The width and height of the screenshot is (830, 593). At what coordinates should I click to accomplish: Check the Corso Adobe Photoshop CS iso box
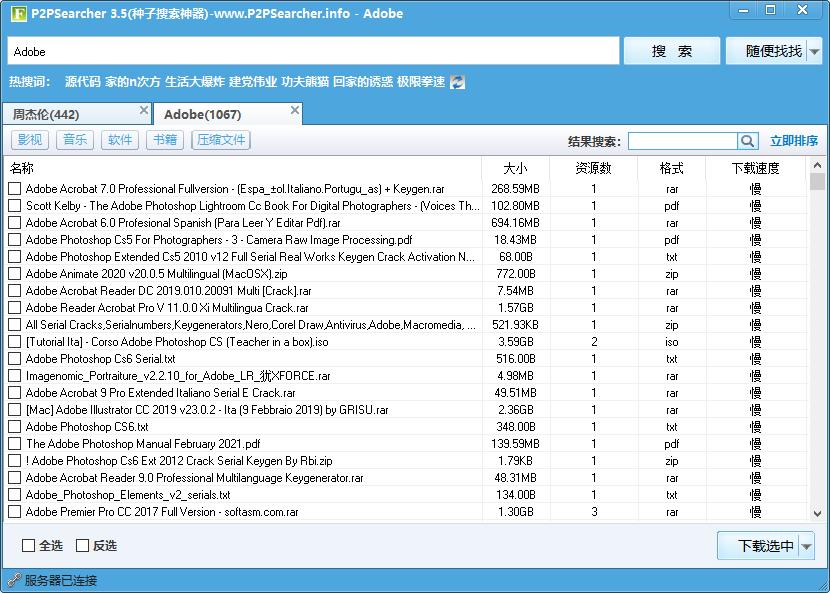tap(15, 342)
